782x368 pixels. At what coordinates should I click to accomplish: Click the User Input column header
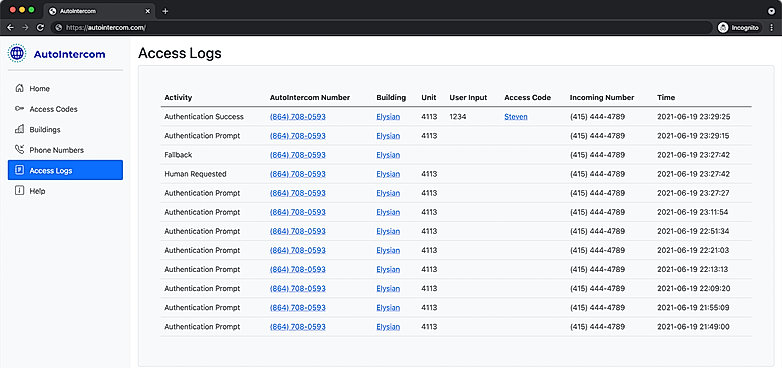(468, 98)
